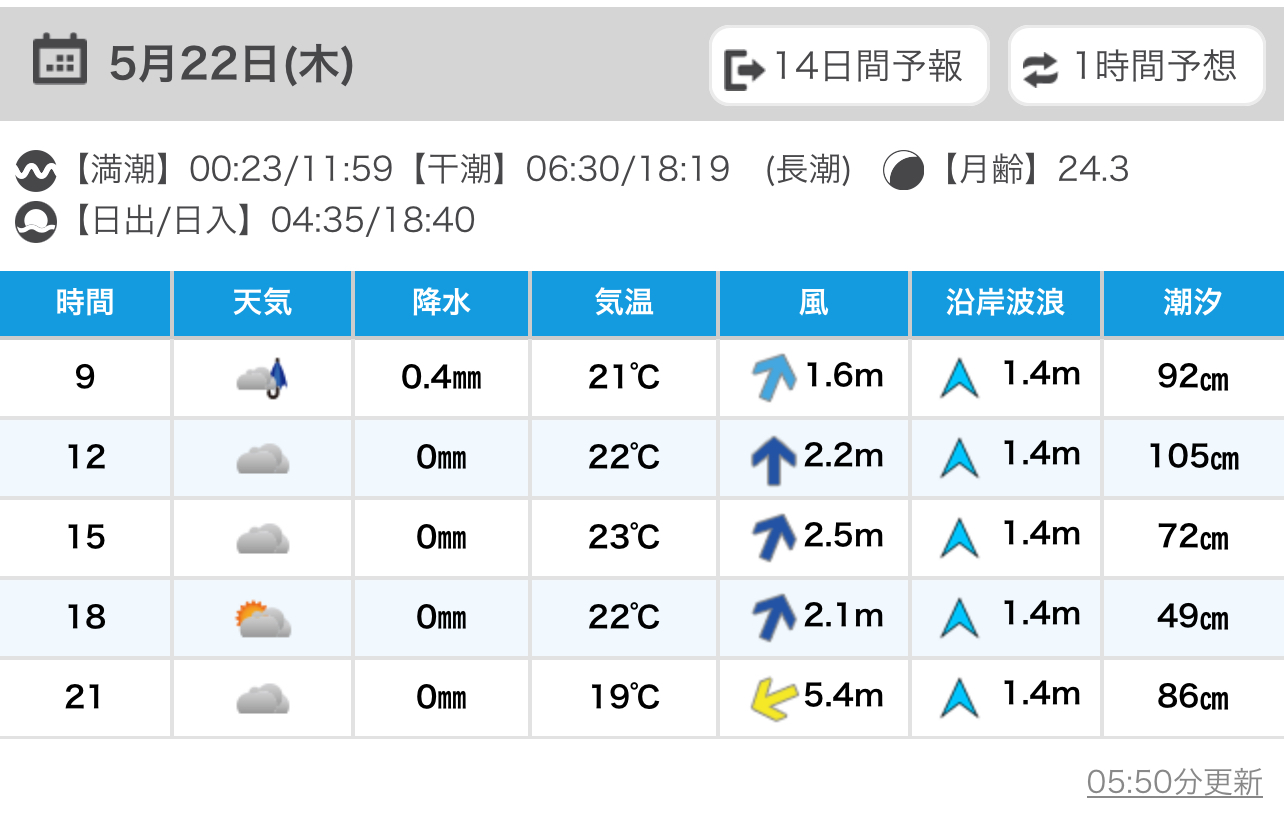The image size is (1284, 825).
Task: Select the 沿岸波浪 column header
Action: click(1006, 303)
